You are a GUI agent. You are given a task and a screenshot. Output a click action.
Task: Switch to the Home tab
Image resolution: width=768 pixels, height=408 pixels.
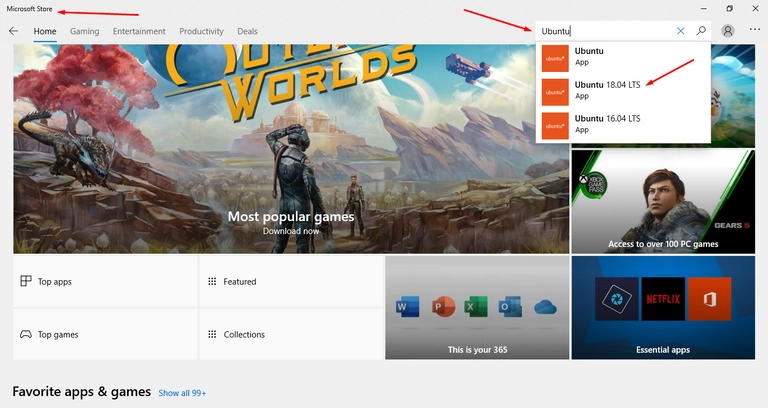click(45, 31)
